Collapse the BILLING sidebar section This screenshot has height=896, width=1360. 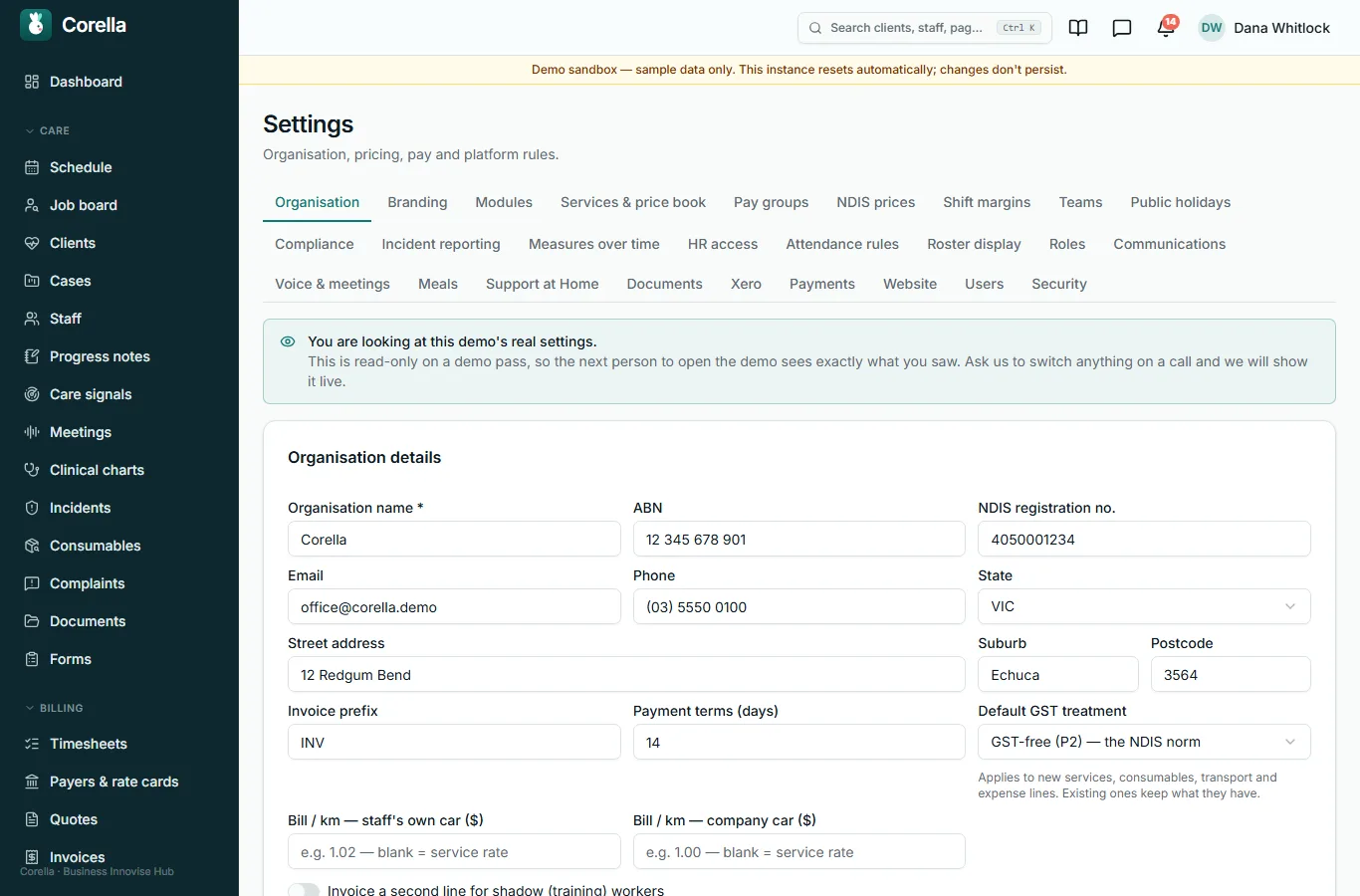point(54,708)
